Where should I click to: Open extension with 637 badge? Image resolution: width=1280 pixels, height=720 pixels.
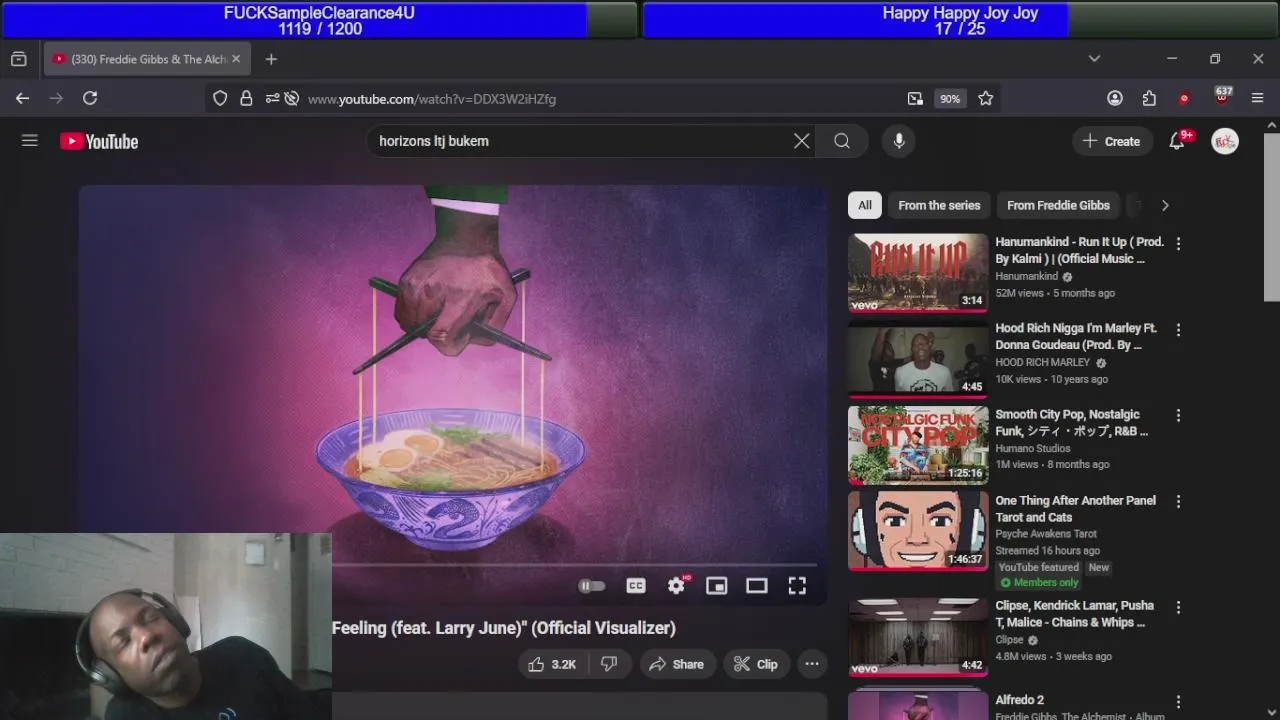1222,97
